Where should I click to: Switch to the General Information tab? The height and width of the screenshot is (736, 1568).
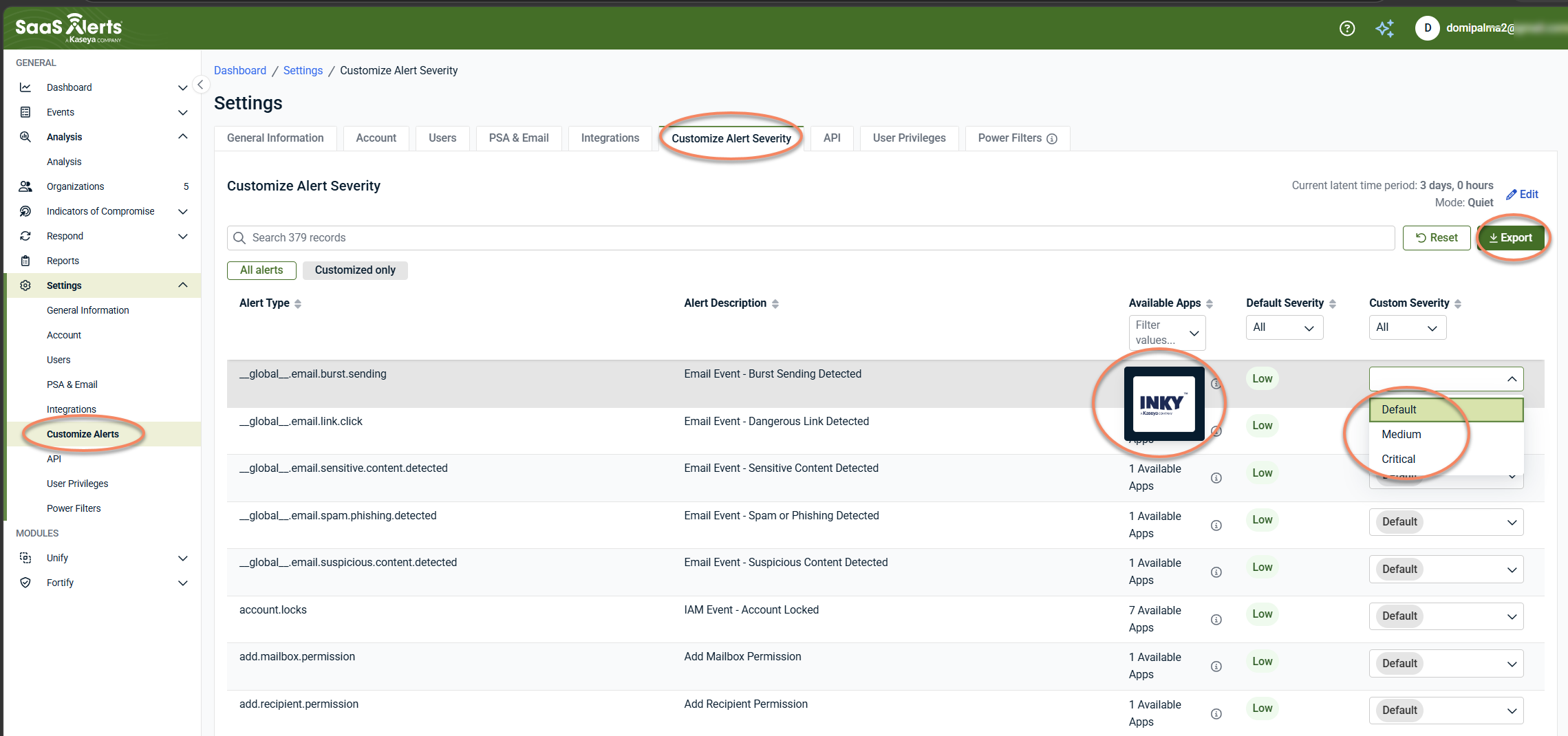(275, 138)
